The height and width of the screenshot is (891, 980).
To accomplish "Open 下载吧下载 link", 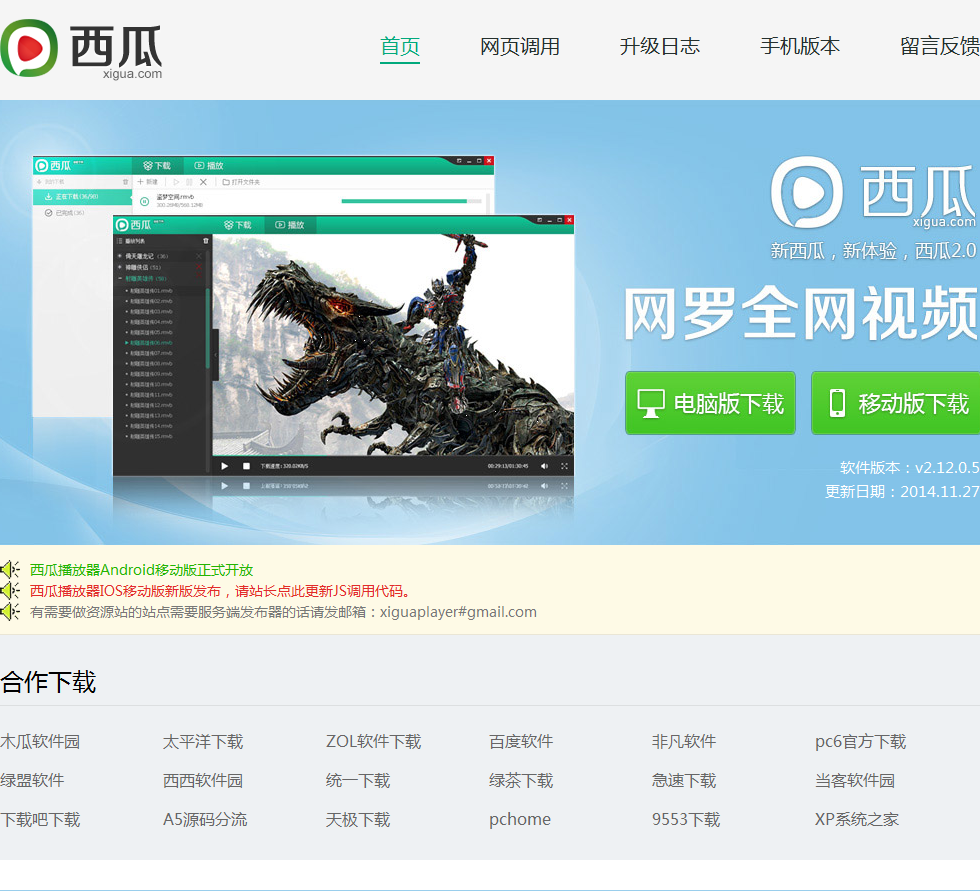I will pyautogui.click(x=40, y=819).
